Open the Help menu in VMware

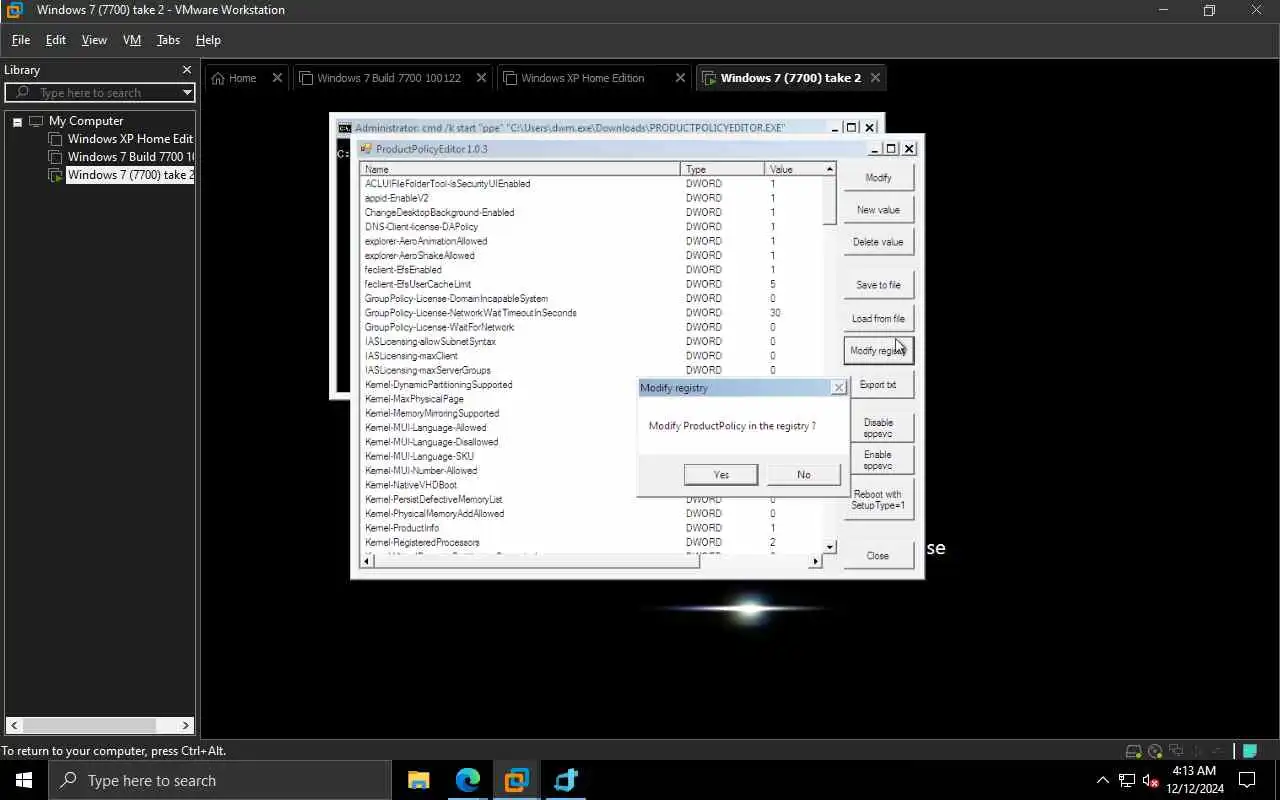208,40
